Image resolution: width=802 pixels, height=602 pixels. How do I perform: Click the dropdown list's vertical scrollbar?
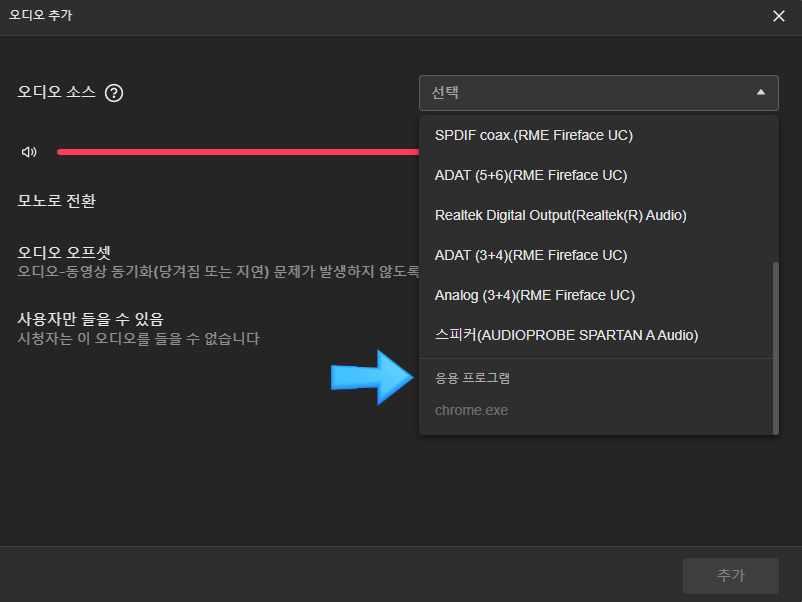click(x=775, y=347)
